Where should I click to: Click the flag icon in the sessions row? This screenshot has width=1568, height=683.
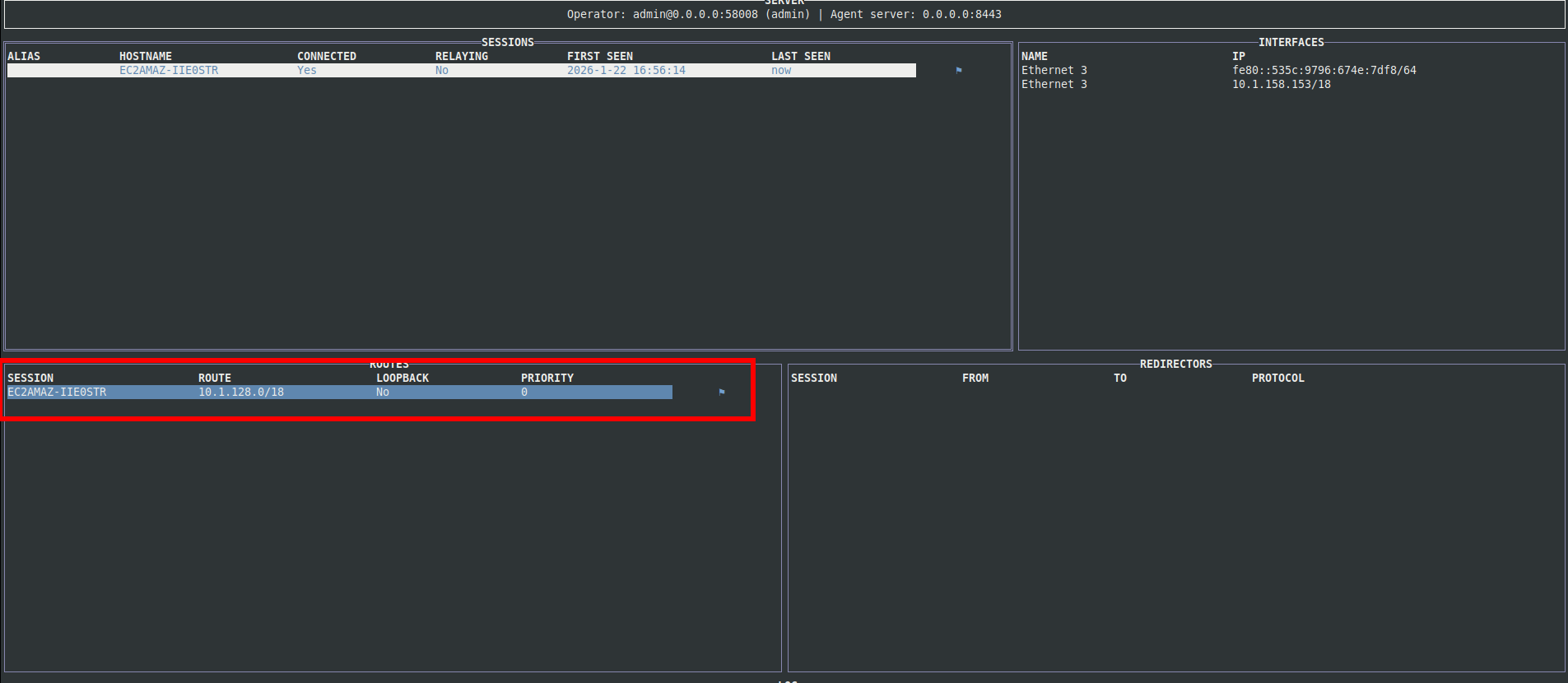click(x=959, y=71)
